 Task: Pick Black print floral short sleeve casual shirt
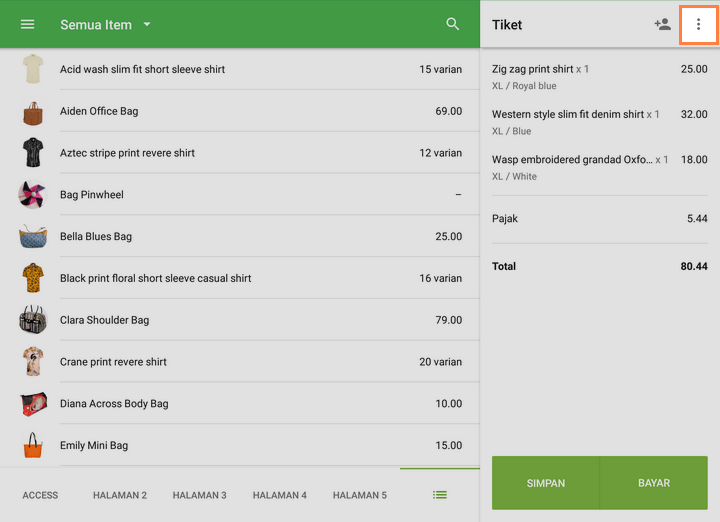[155, 278]
